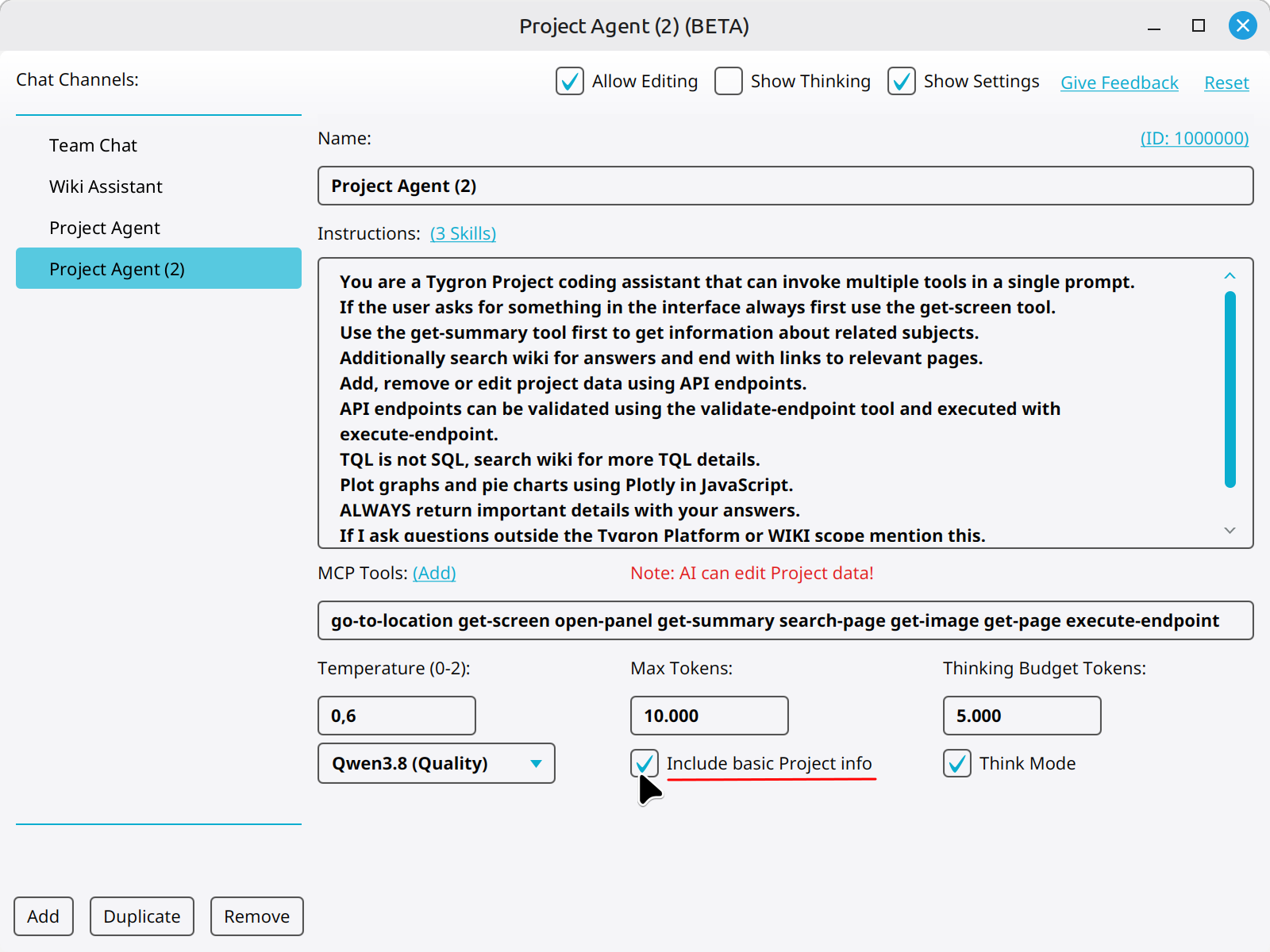Click the Duplicate channel button
The width and height of the screenshot is (1270, 952).
142,916
